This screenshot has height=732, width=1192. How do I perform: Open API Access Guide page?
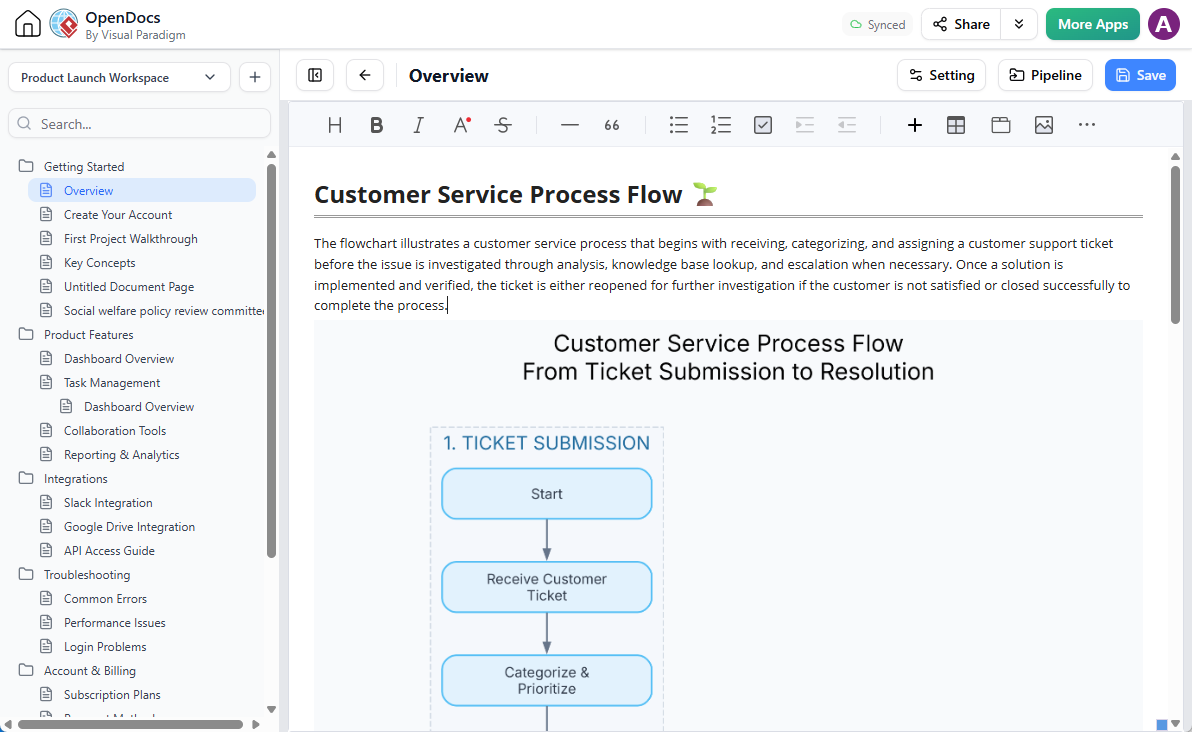coord(109,550)
